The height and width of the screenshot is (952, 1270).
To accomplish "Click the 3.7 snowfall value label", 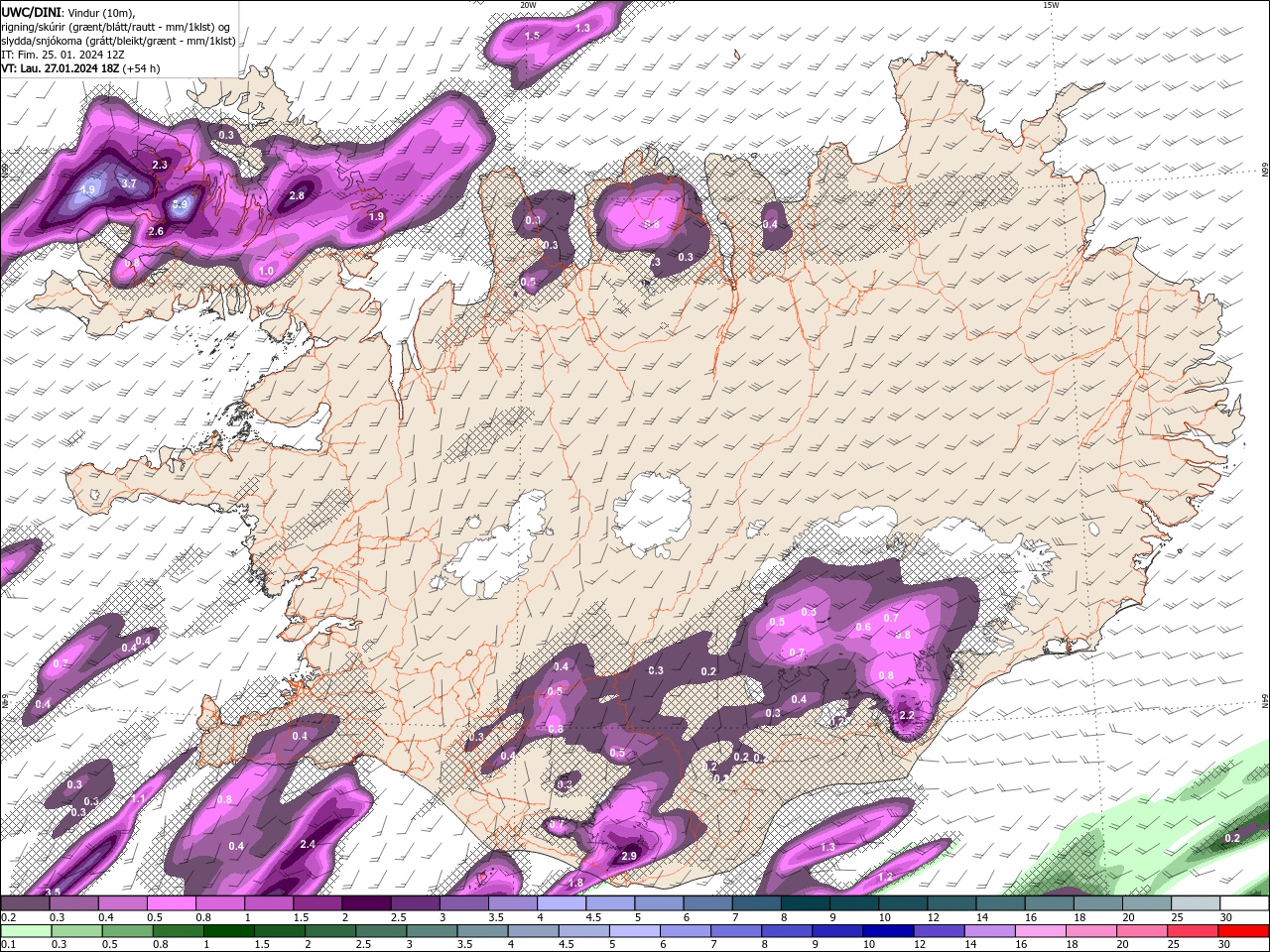I will pos(129,183).
